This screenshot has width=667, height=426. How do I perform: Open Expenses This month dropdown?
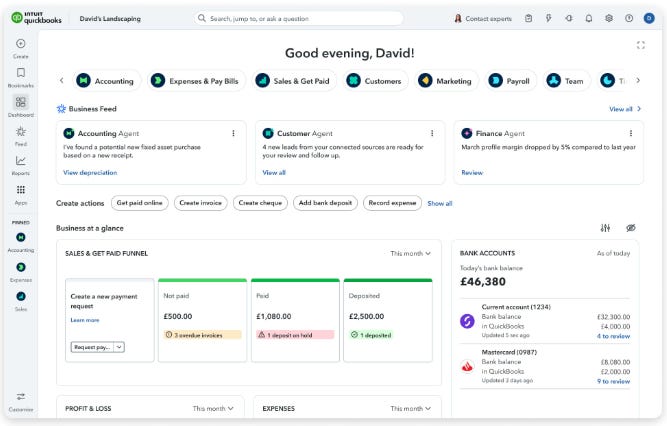point(410,409)
